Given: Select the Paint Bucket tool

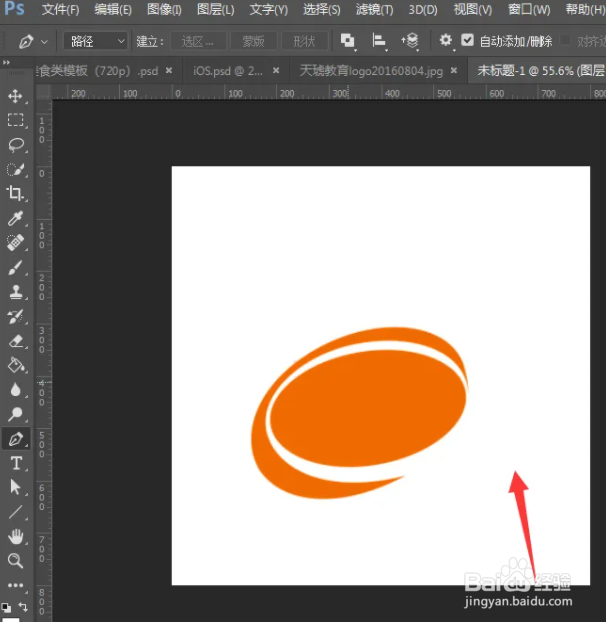Looking at the screenshot, I should 15,365.
